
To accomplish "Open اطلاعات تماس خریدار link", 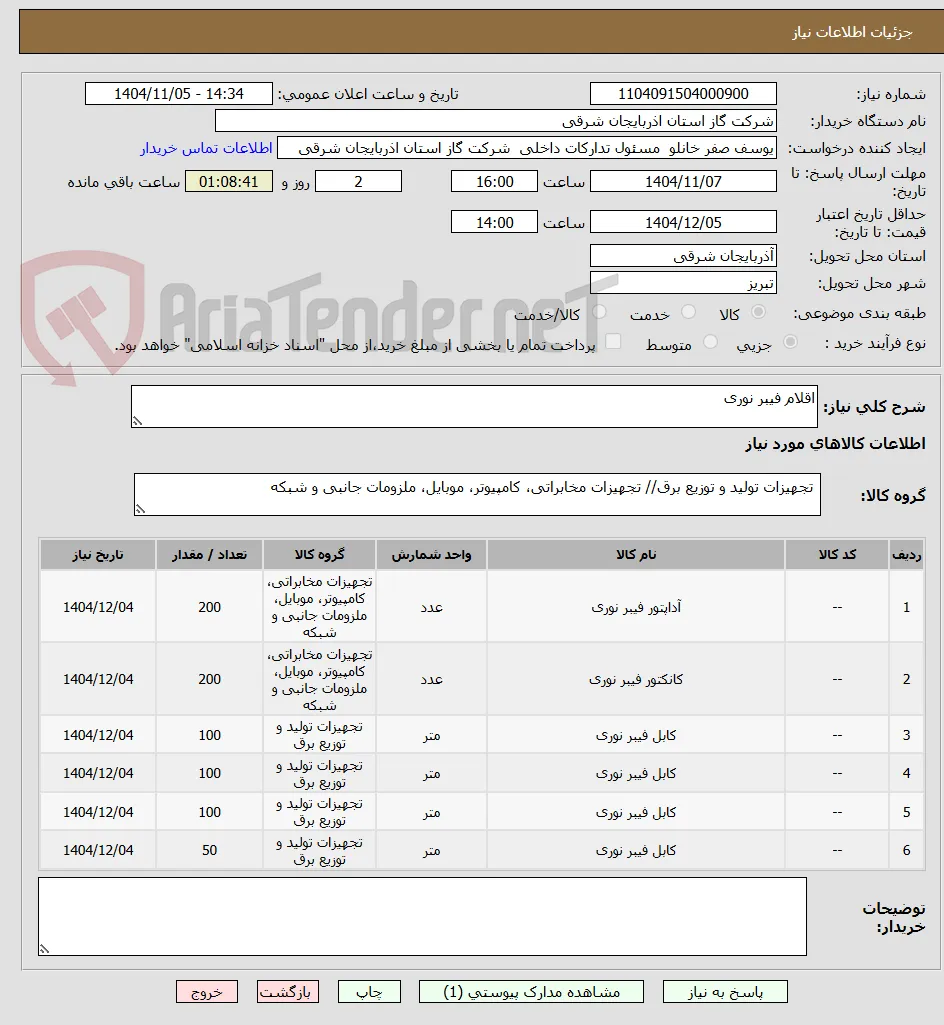I will [x=206, y=148].
